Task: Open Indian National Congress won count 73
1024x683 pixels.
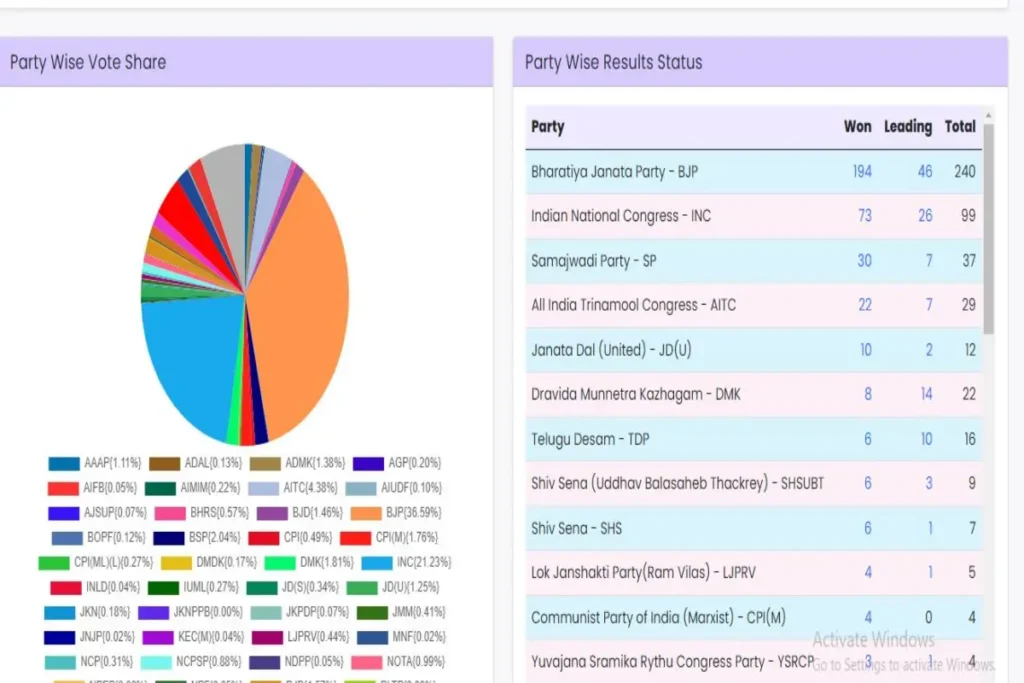Action: point(865,216)
